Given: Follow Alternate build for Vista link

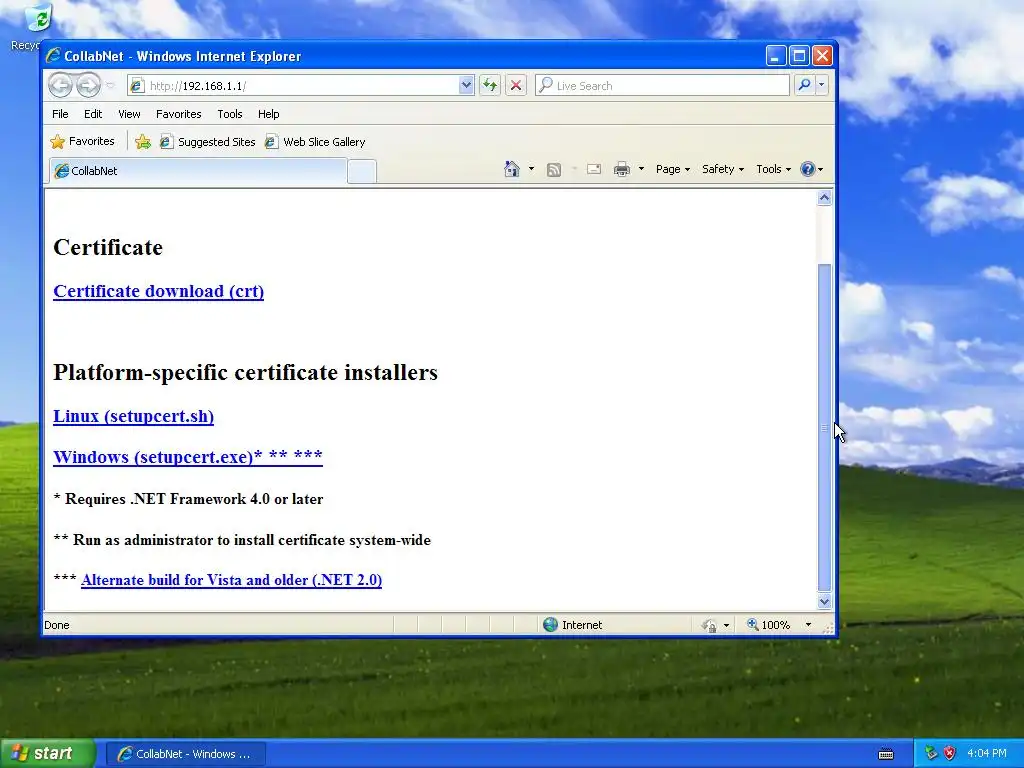Looking at the screenshot, I should tap(231, 580).
